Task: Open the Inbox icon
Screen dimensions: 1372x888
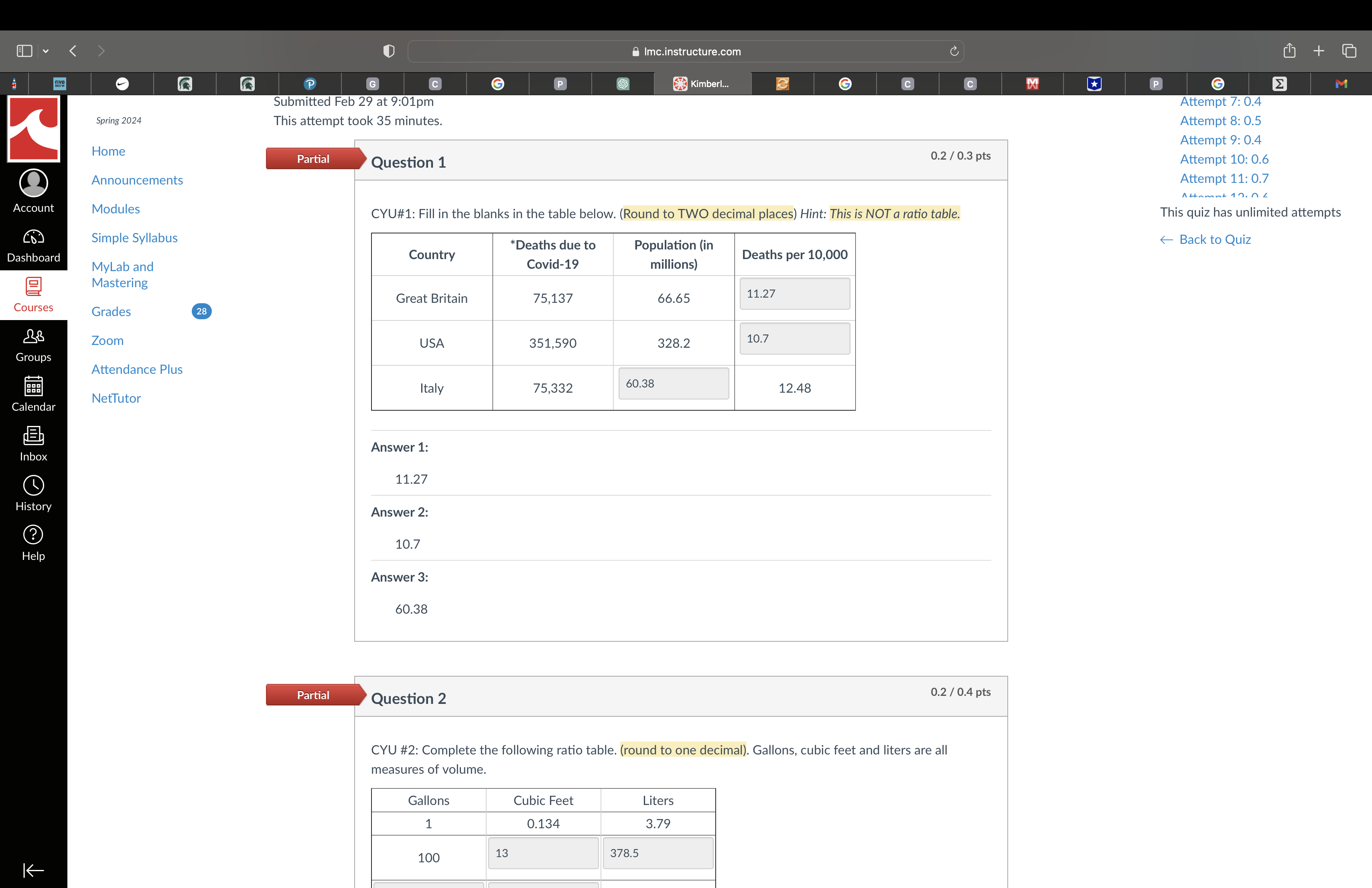Action: pos(33,436)
